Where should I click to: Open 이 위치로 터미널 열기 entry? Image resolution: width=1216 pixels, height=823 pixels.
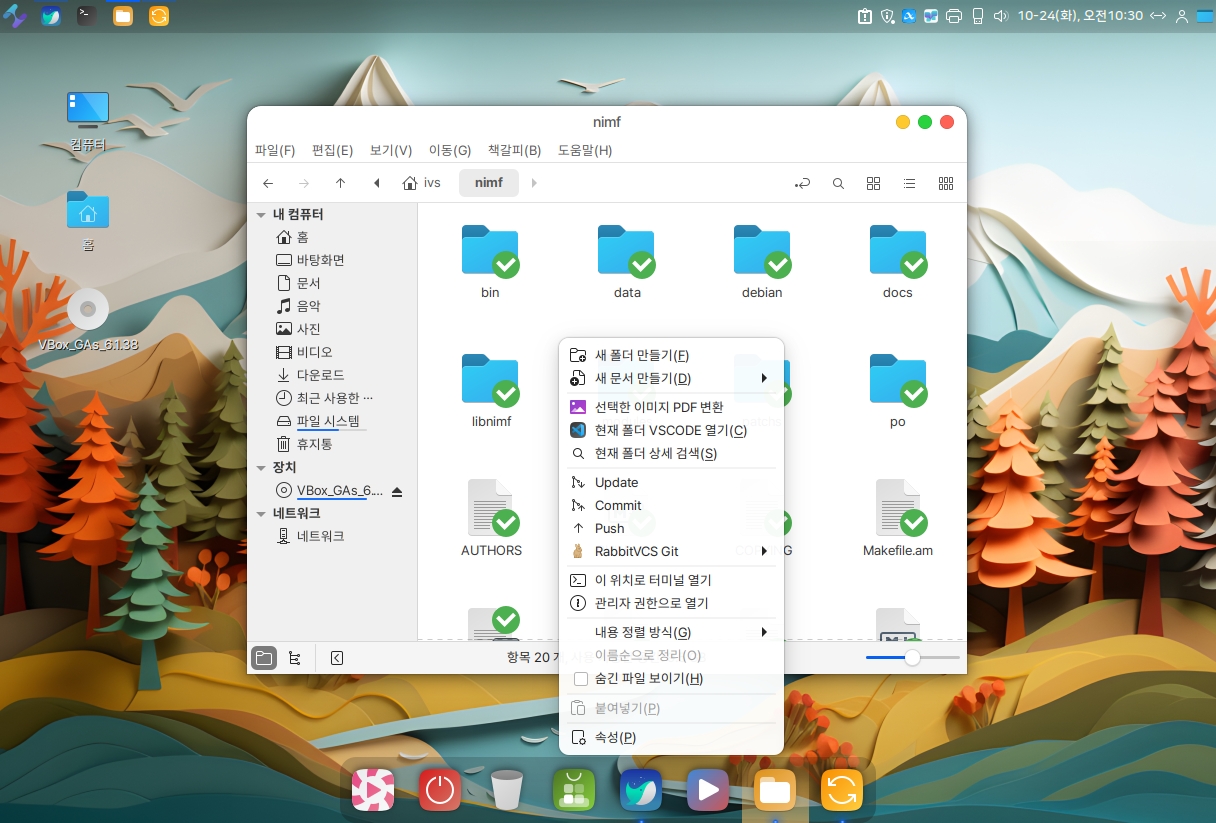coord(652,580)
